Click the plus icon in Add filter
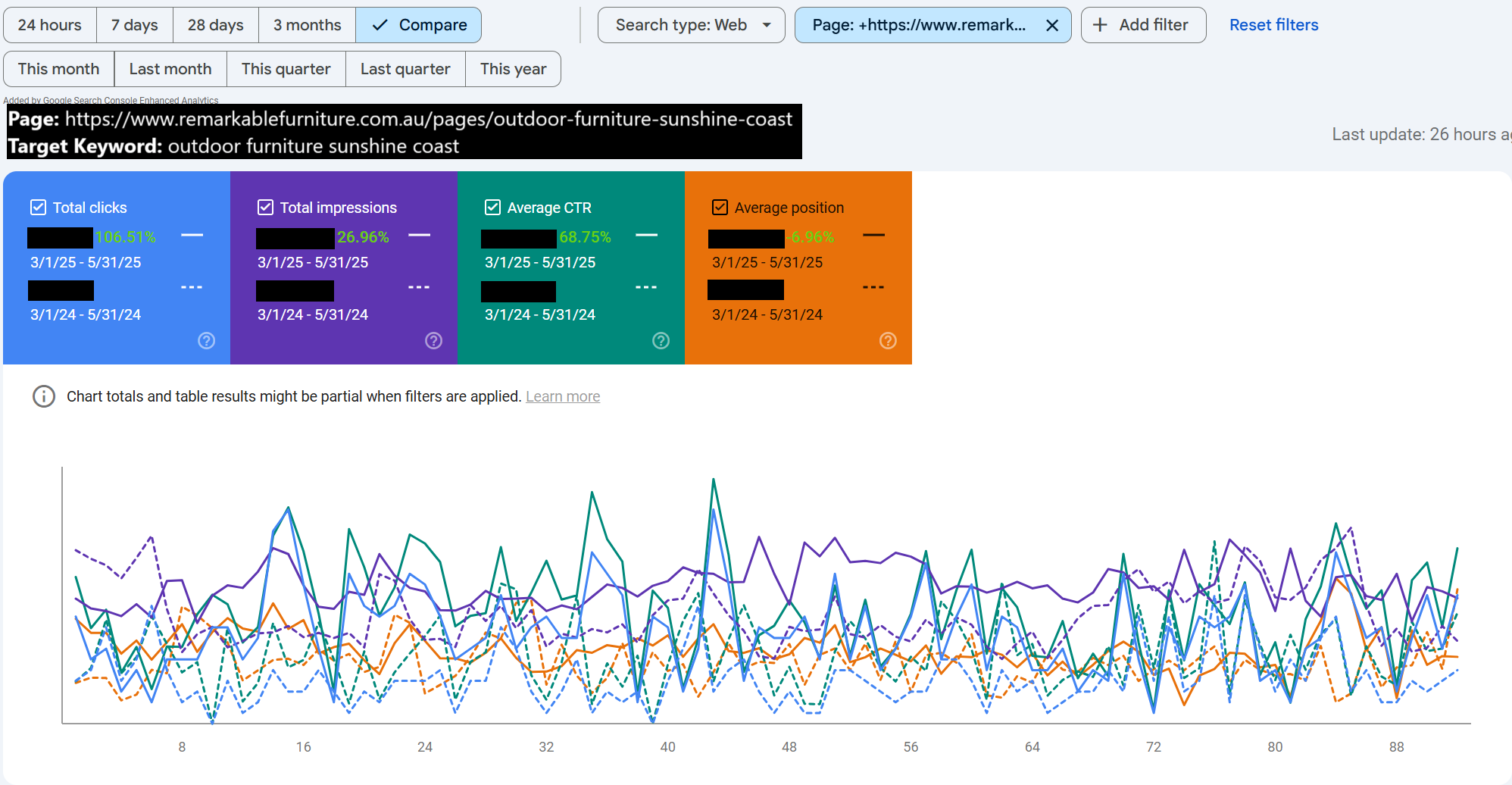 pos(1100,25)
